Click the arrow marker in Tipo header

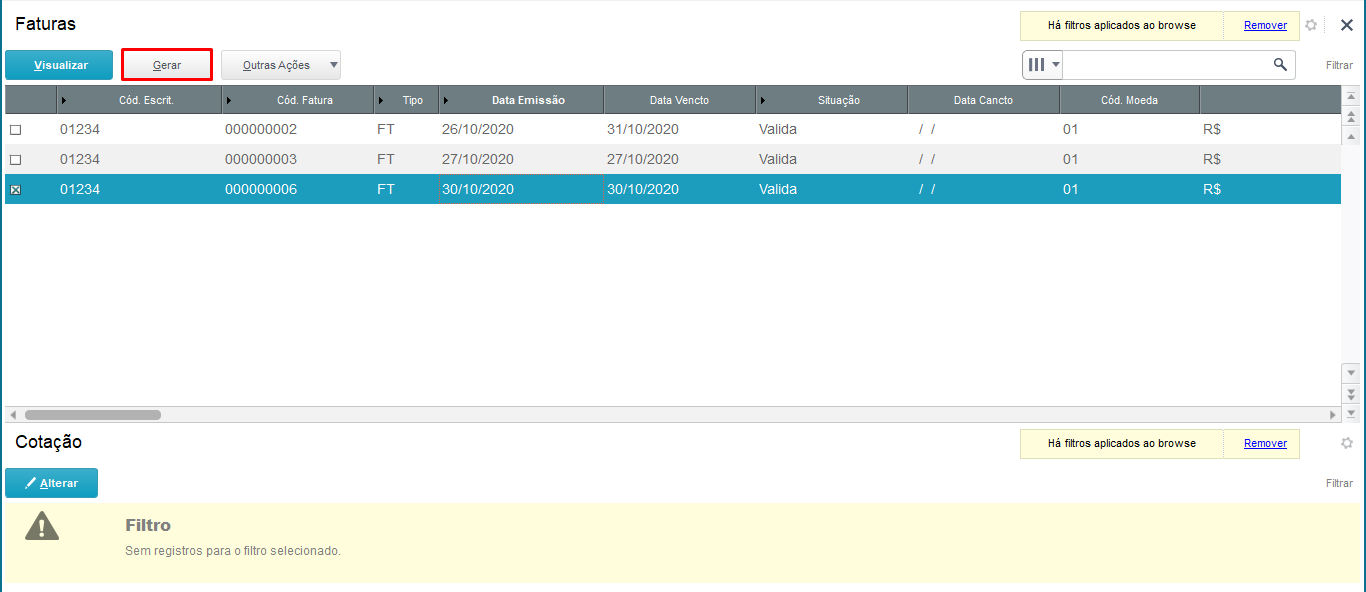click(382, 101)
